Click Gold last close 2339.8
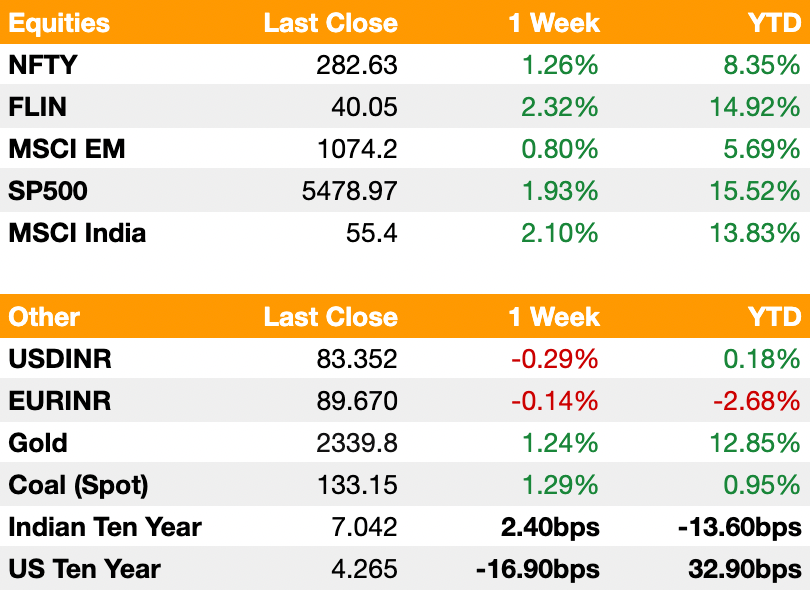 click(357, 443)
